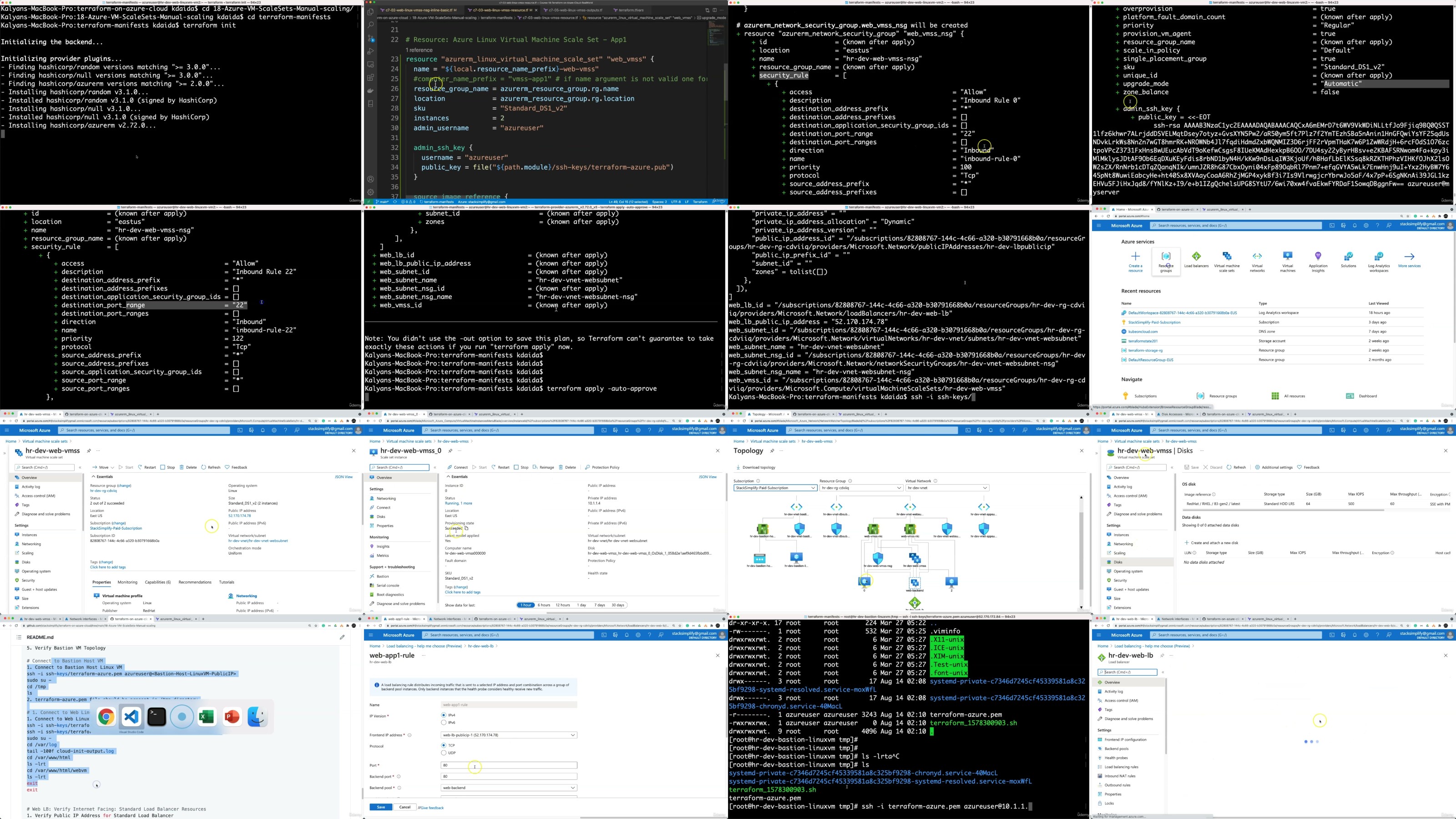Select the IPv4 radio button
The width and height of the screenshot is (1456, 819).
point(444,715)
